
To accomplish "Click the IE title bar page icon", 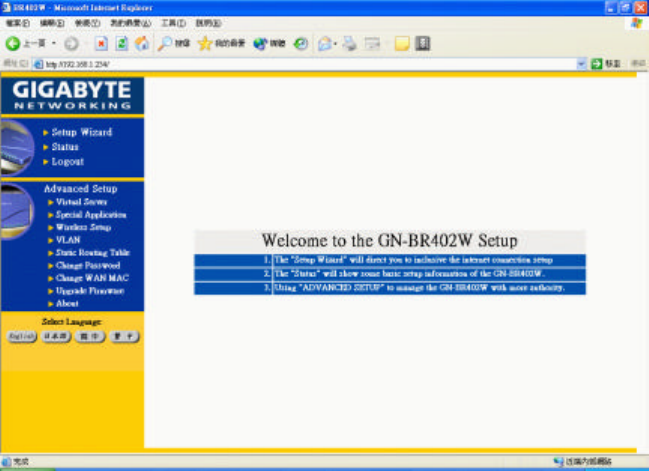I will click(6, 7).
